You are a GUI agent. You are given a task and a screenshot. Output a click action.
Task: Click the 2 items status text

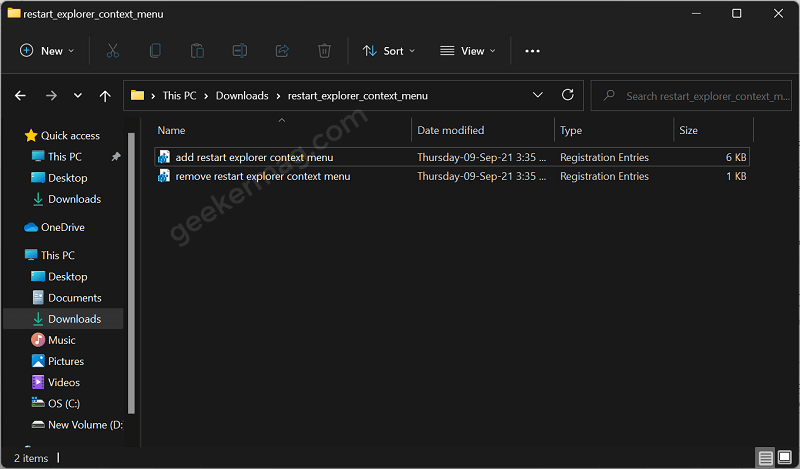tap(31, 458)
